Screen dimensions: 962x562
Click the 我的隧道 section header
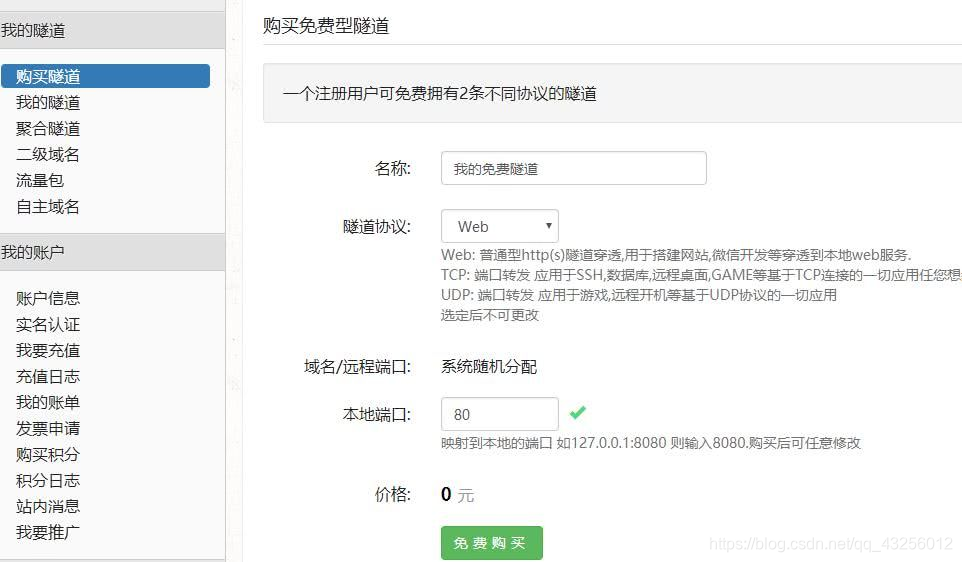(x=112, y=30)
